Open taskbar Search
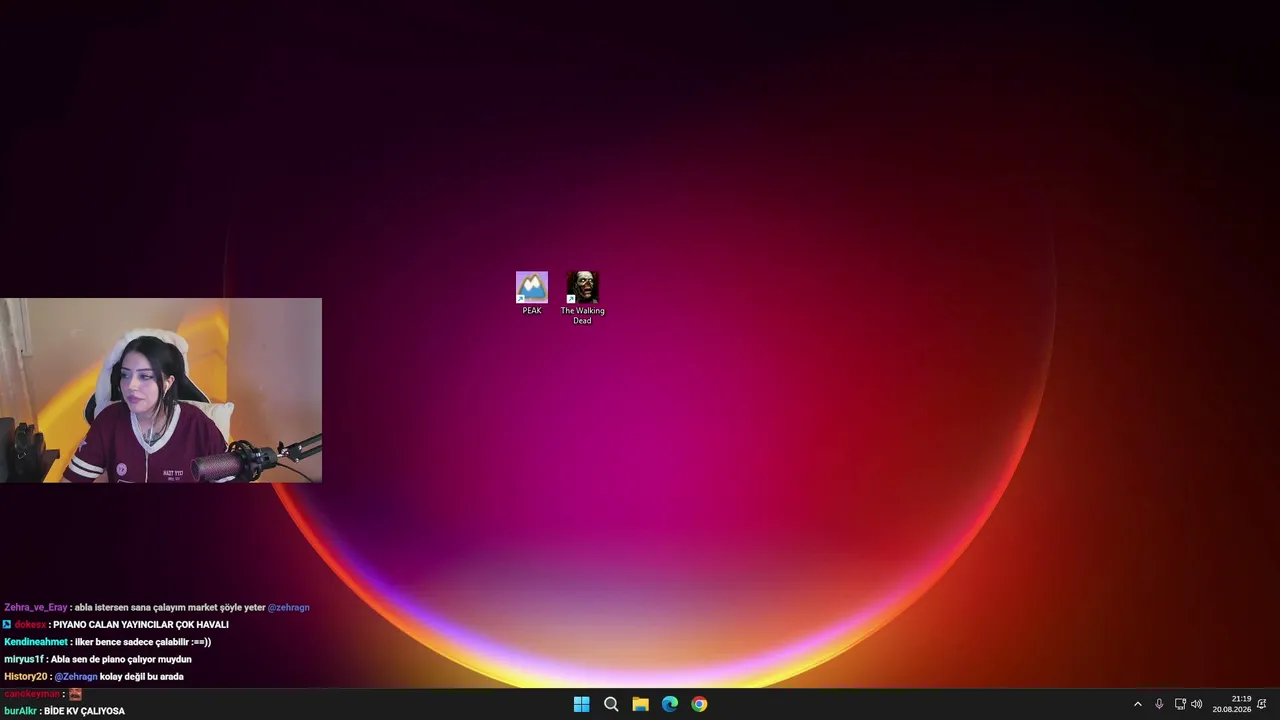Viewport: 1280px width, 720px height. pos(611,704)
